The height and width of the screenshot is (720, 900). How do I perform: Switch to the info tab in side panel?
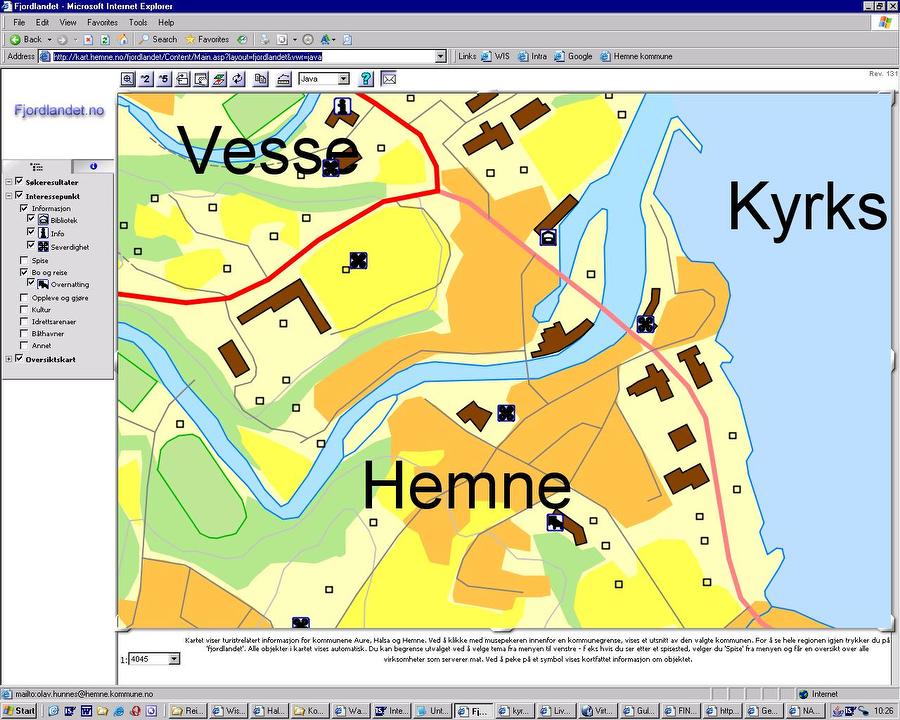point(93,166)
